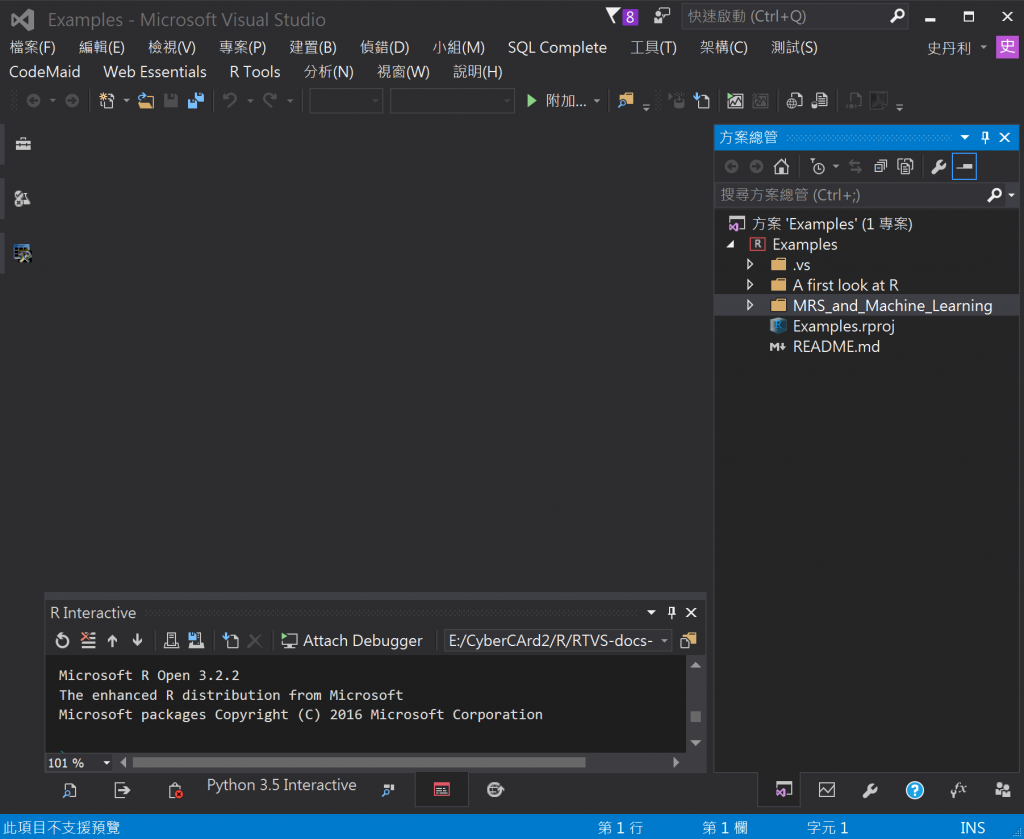Expand the MRS_and_Machine_Learning folder

[750, 305]
